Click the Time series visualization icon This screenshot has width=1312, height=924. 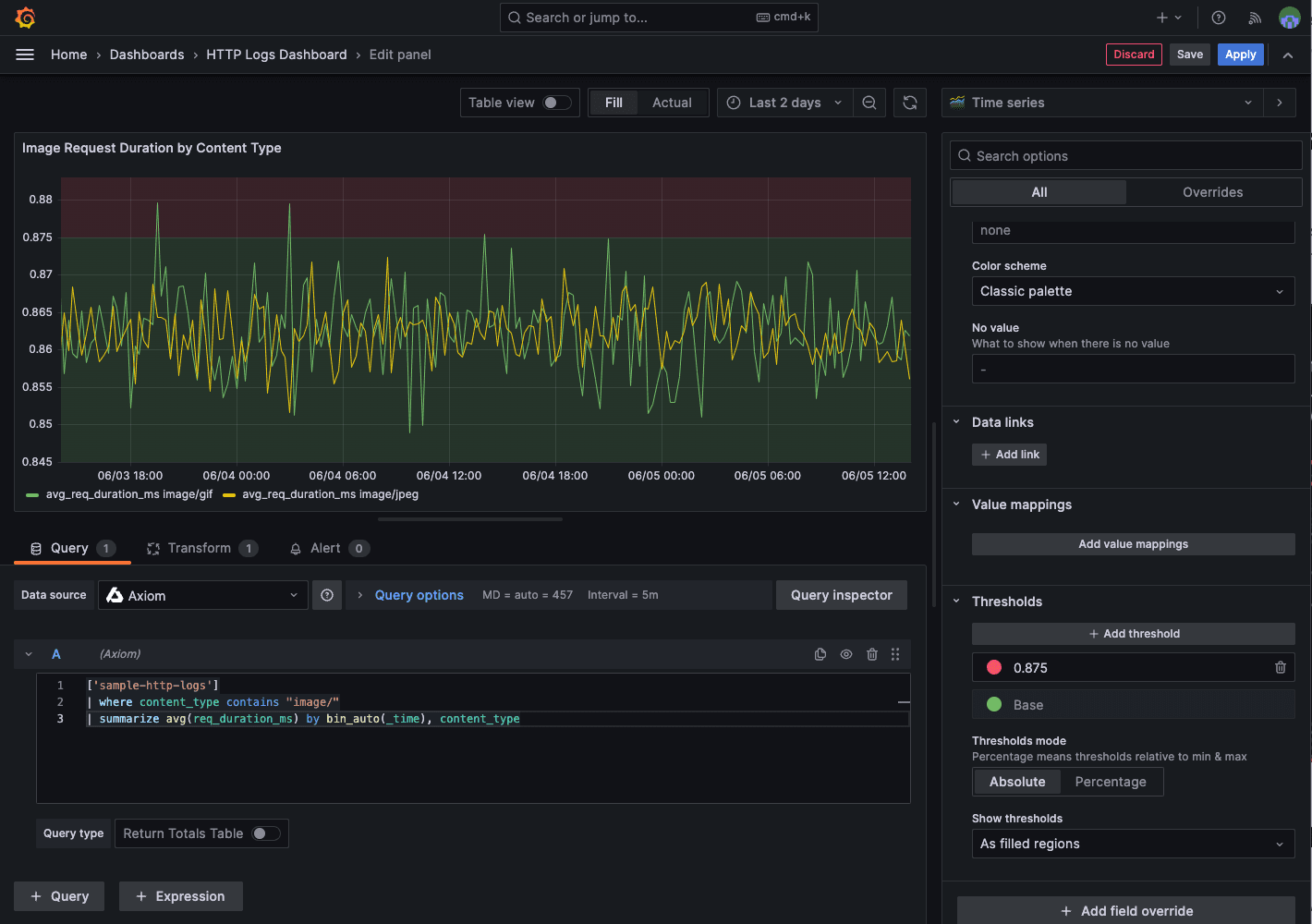point(957,103)
